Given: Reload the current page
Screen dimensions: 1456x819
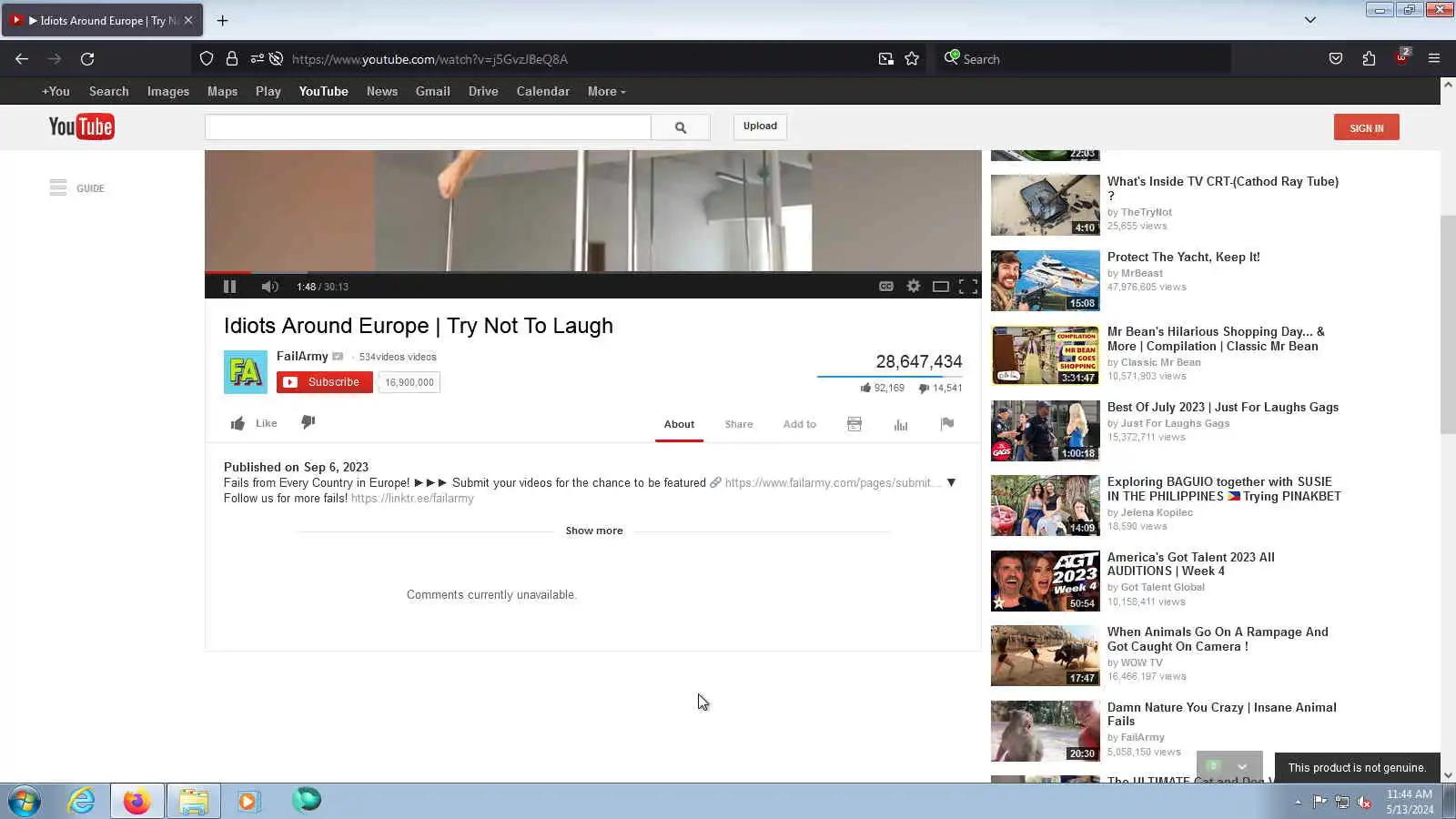Looking at the screenshot, I should point(87,59).
